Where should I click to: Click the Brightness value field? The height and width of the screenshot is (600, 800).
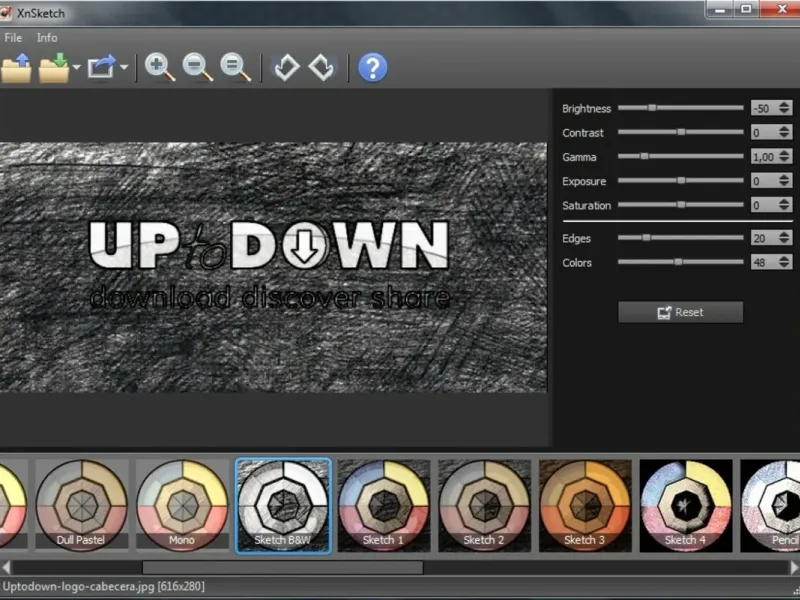tap(764, 108)
